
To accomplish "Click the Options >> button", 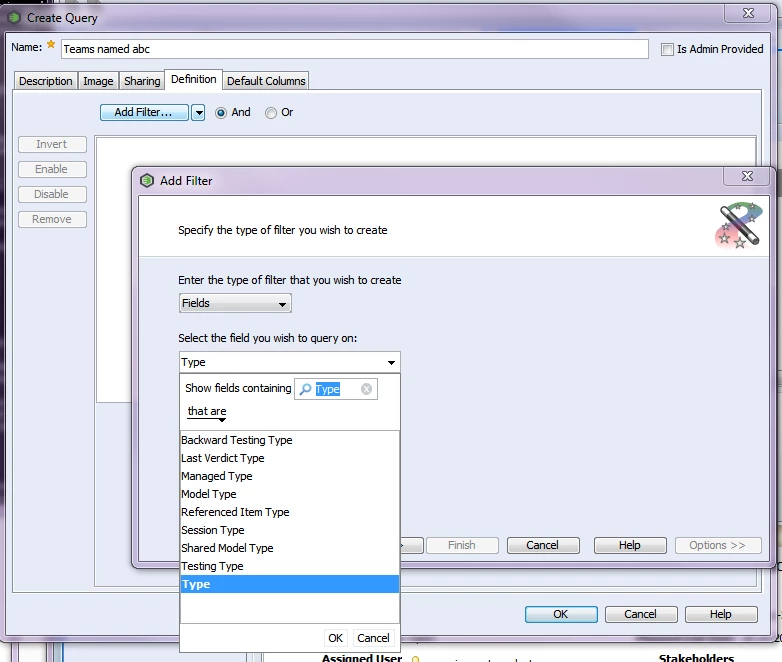I will coord(718,545).
